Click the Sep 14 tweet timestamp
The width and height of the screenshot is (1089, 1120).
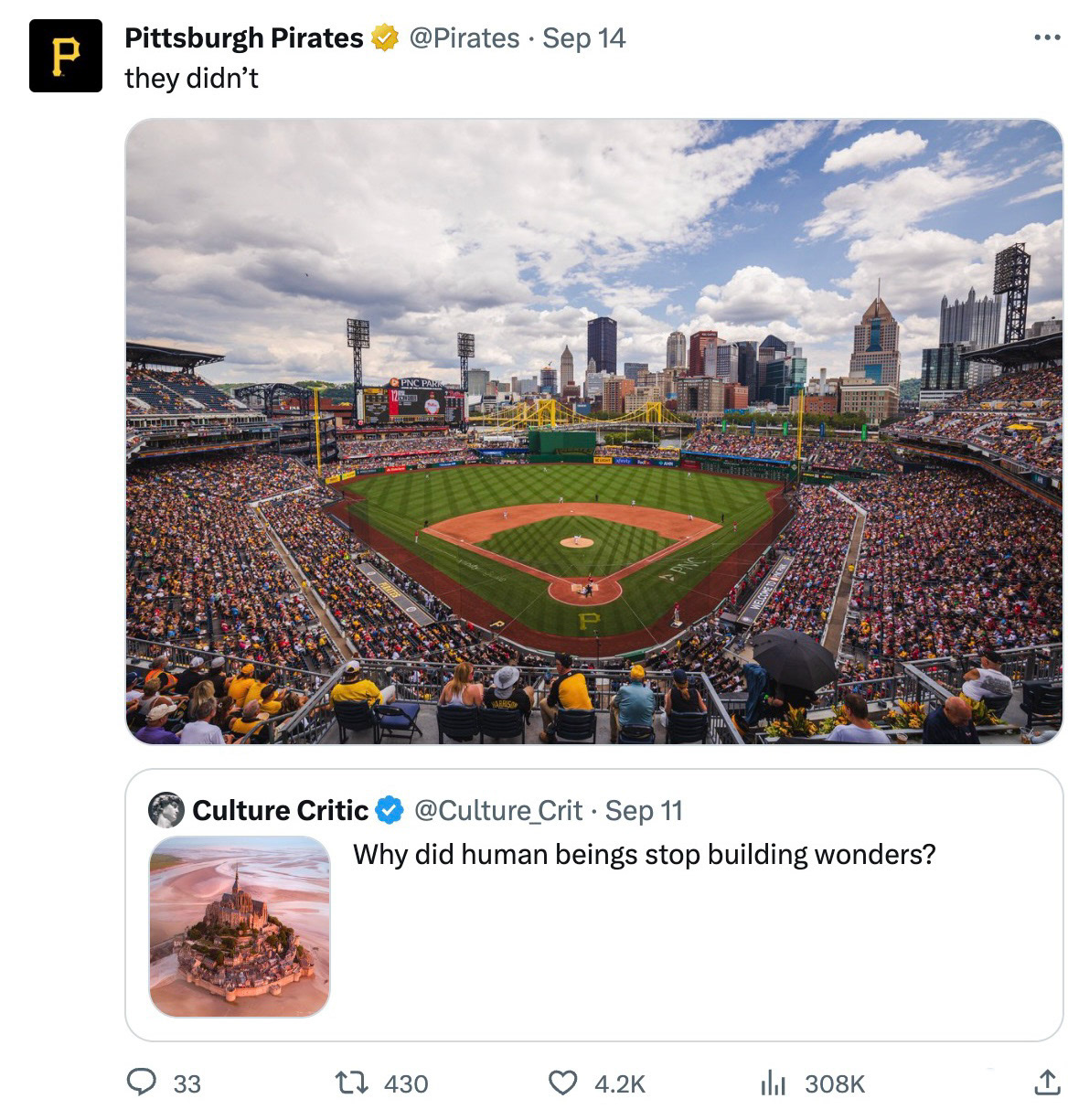583,38
